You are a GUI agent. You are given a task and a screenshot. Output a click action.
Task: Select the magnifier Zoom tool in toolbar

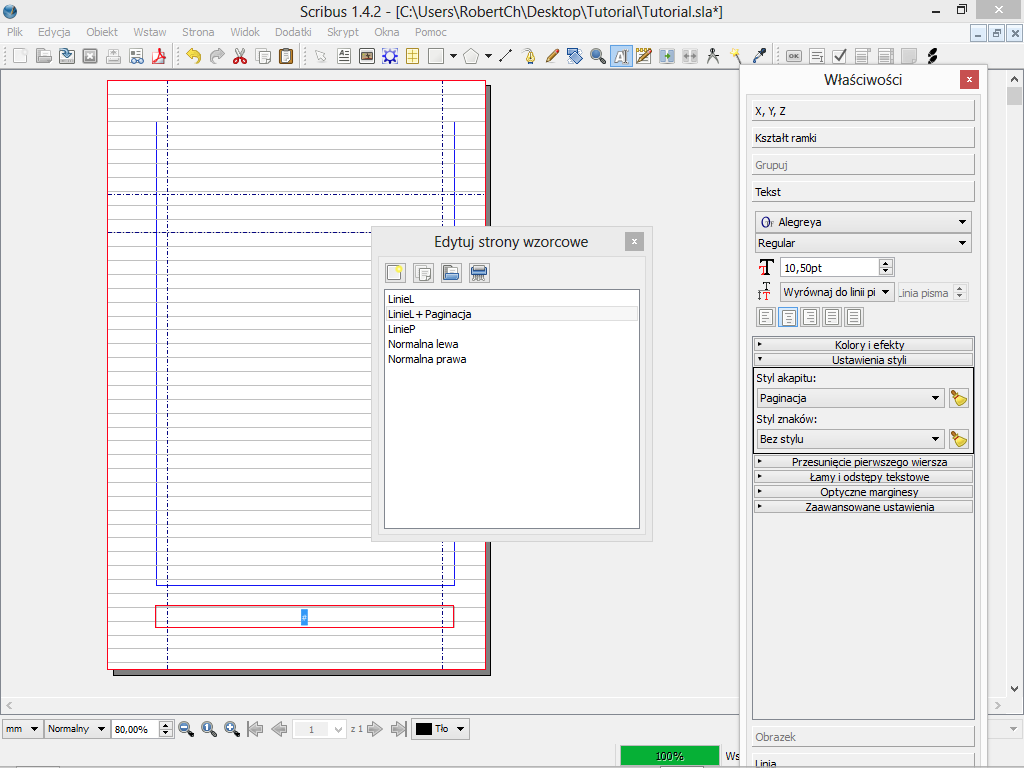[598, 56]
